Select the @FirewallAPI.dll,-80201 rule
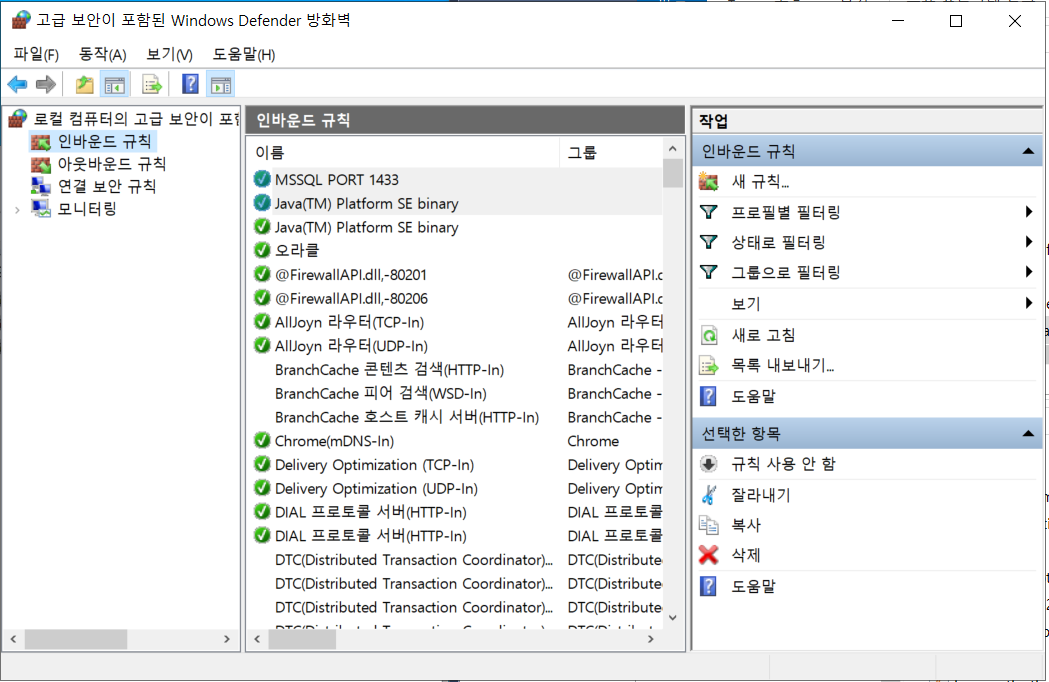The width and height of the screenshot is (1049, 682). 351,274
